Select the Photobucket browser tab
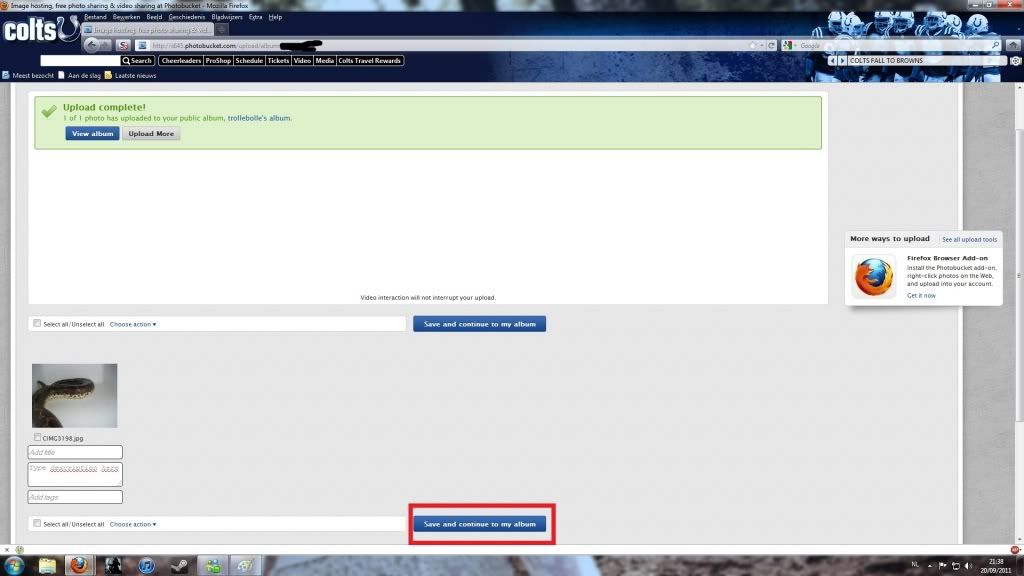This screenshot has width=1024, height=576. click(148, 30)
